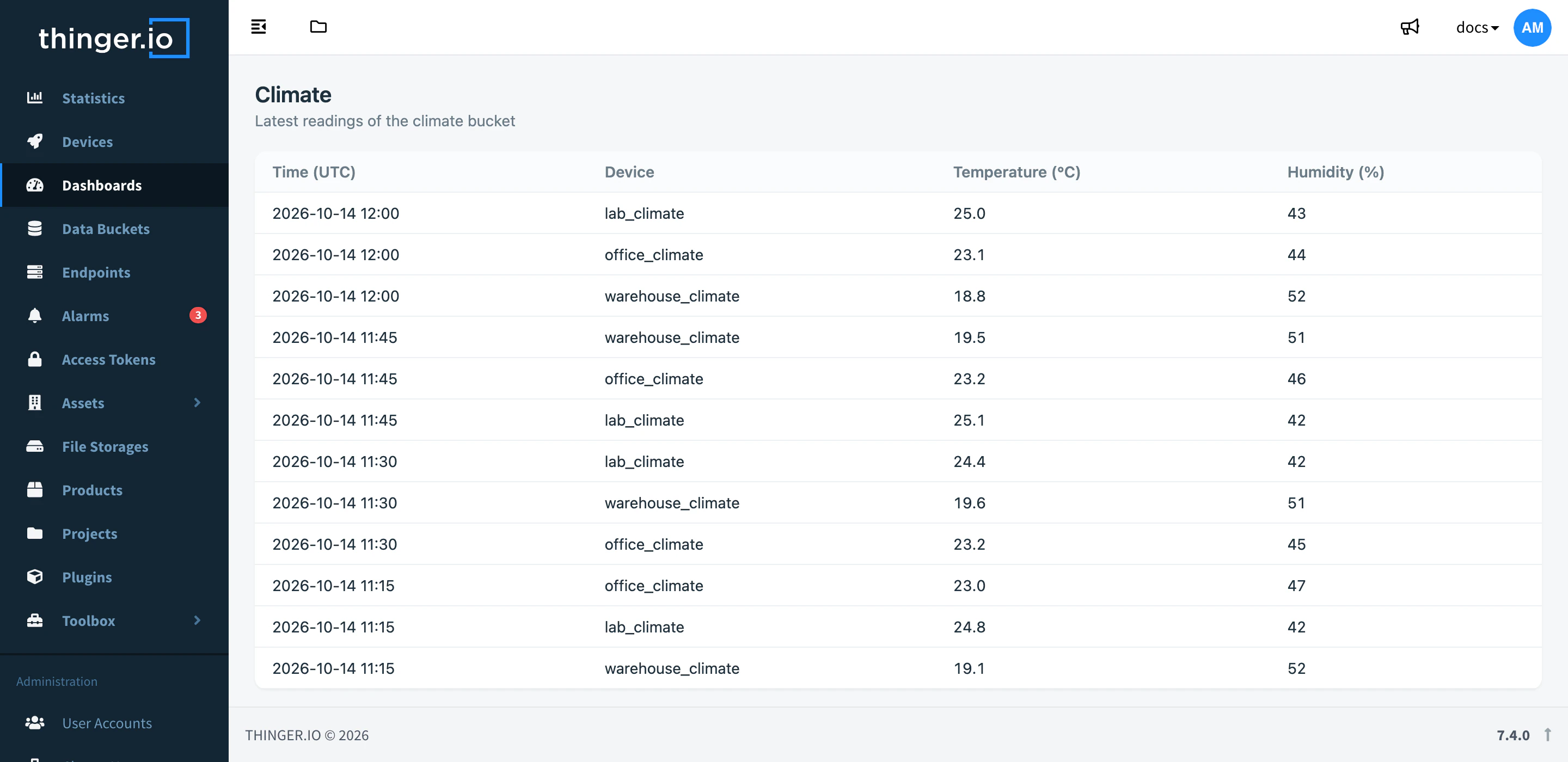Click the Toolbox icon in sidebar
This screenshot has height=762, width=1568.
[x=35, y=620]
